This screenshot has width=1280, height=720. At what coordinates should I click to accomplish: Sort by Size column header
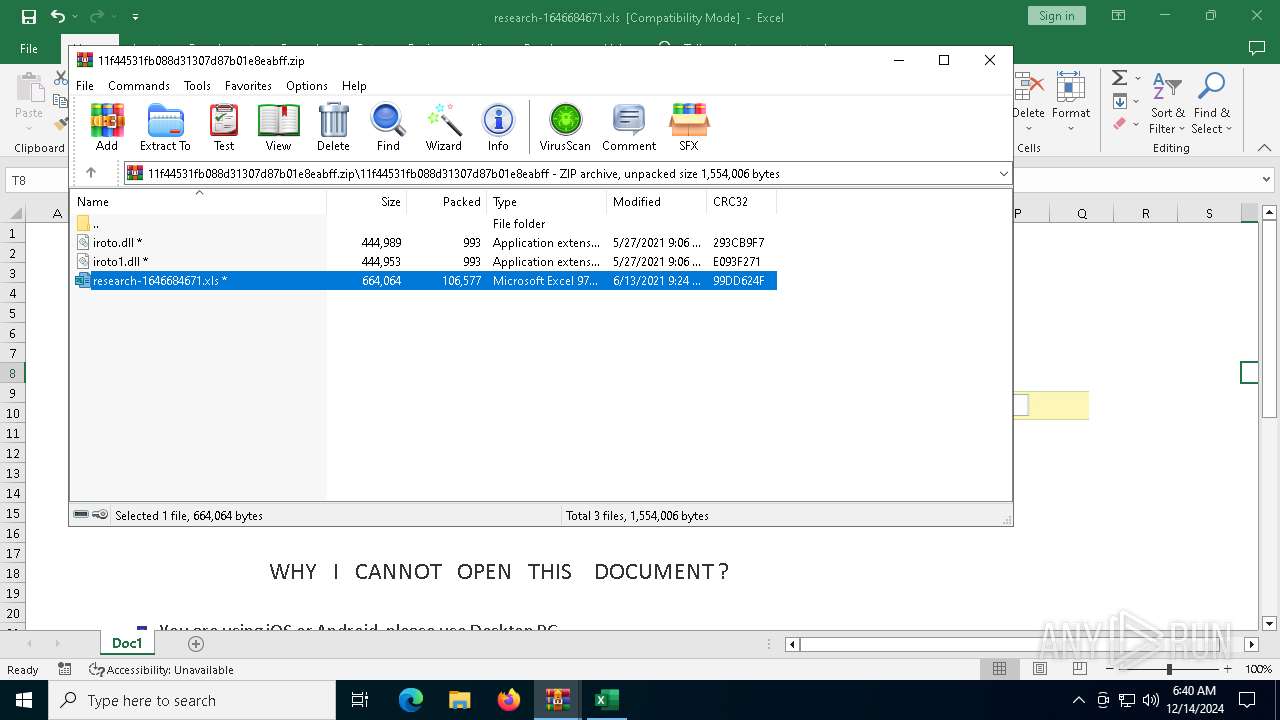pyautogui.click(x=366, y=201)
